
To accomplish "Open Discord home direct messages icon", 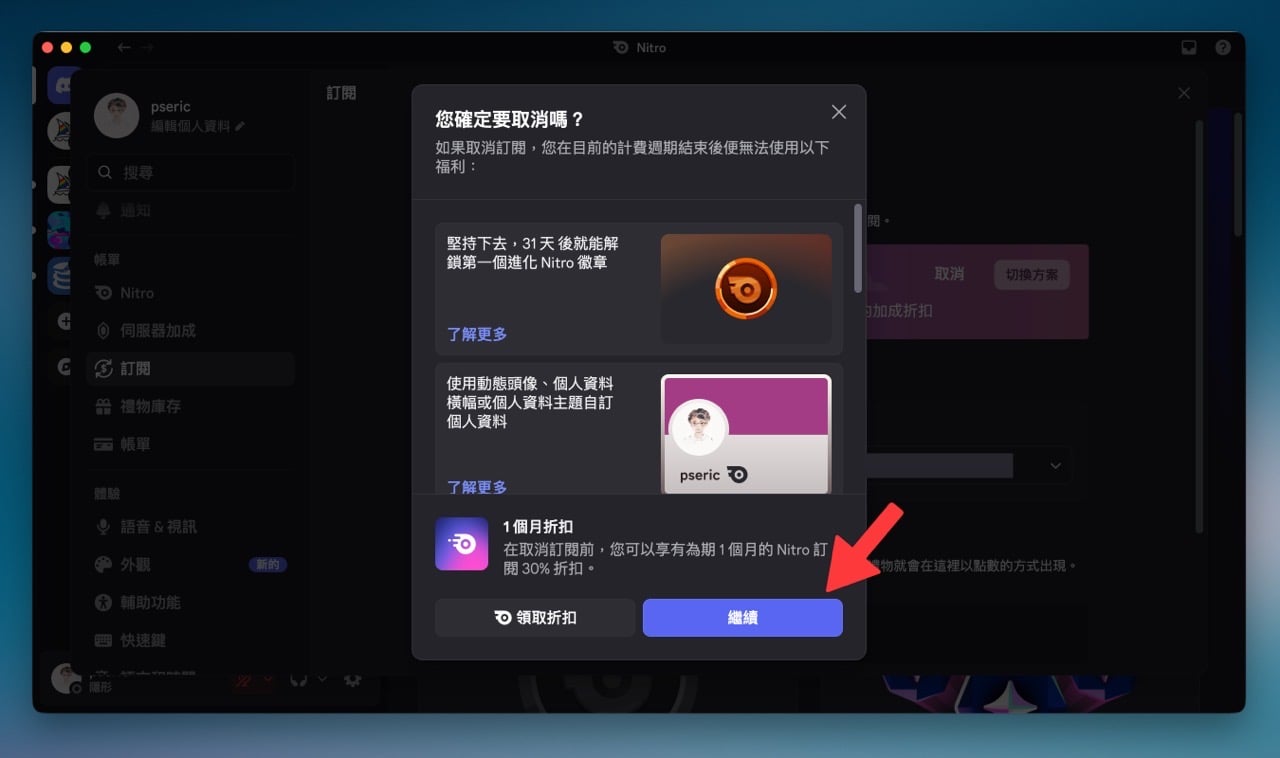I will (64, 86).
